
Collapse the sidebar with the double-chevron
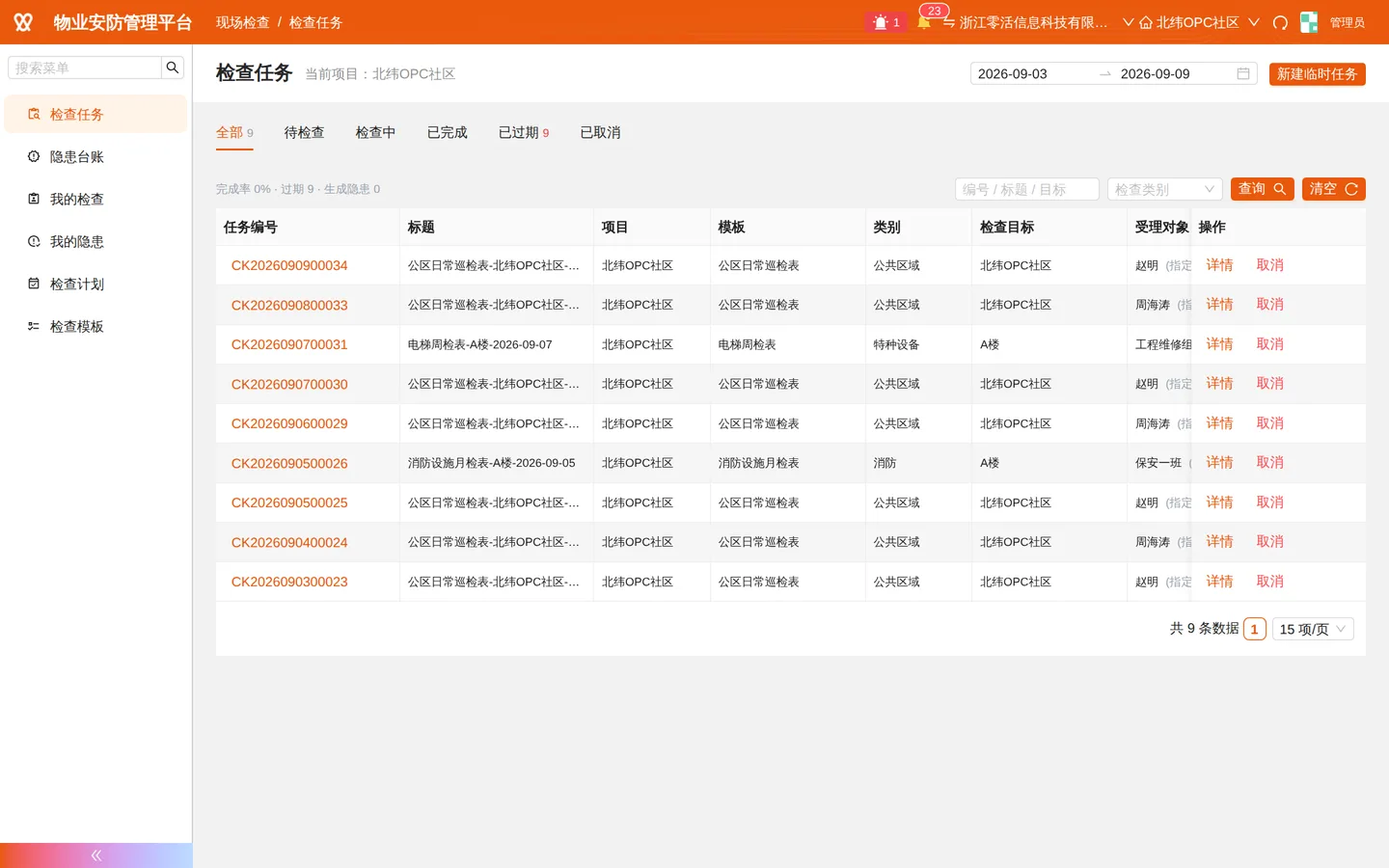tap(96, 855)
